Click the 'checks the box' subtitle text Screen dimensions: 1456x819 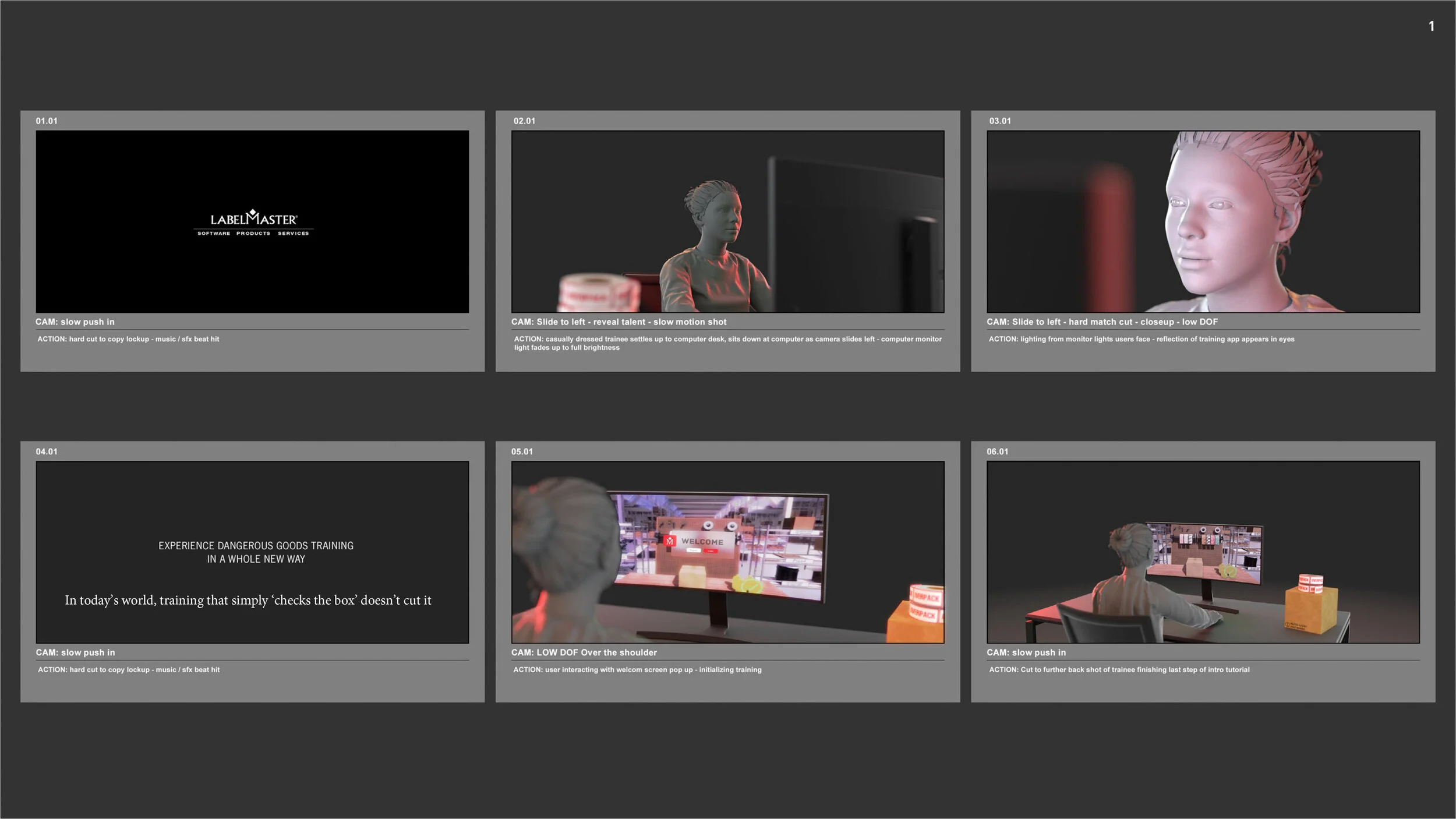pyautogui.click(x=248, y=600)
